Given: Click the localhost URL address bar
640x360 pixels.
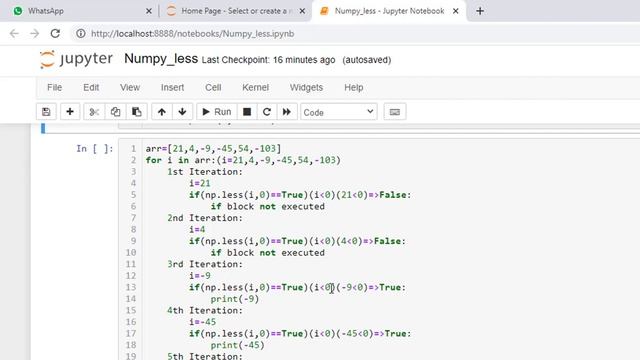Looking at the screenshot, I should 193,33.
